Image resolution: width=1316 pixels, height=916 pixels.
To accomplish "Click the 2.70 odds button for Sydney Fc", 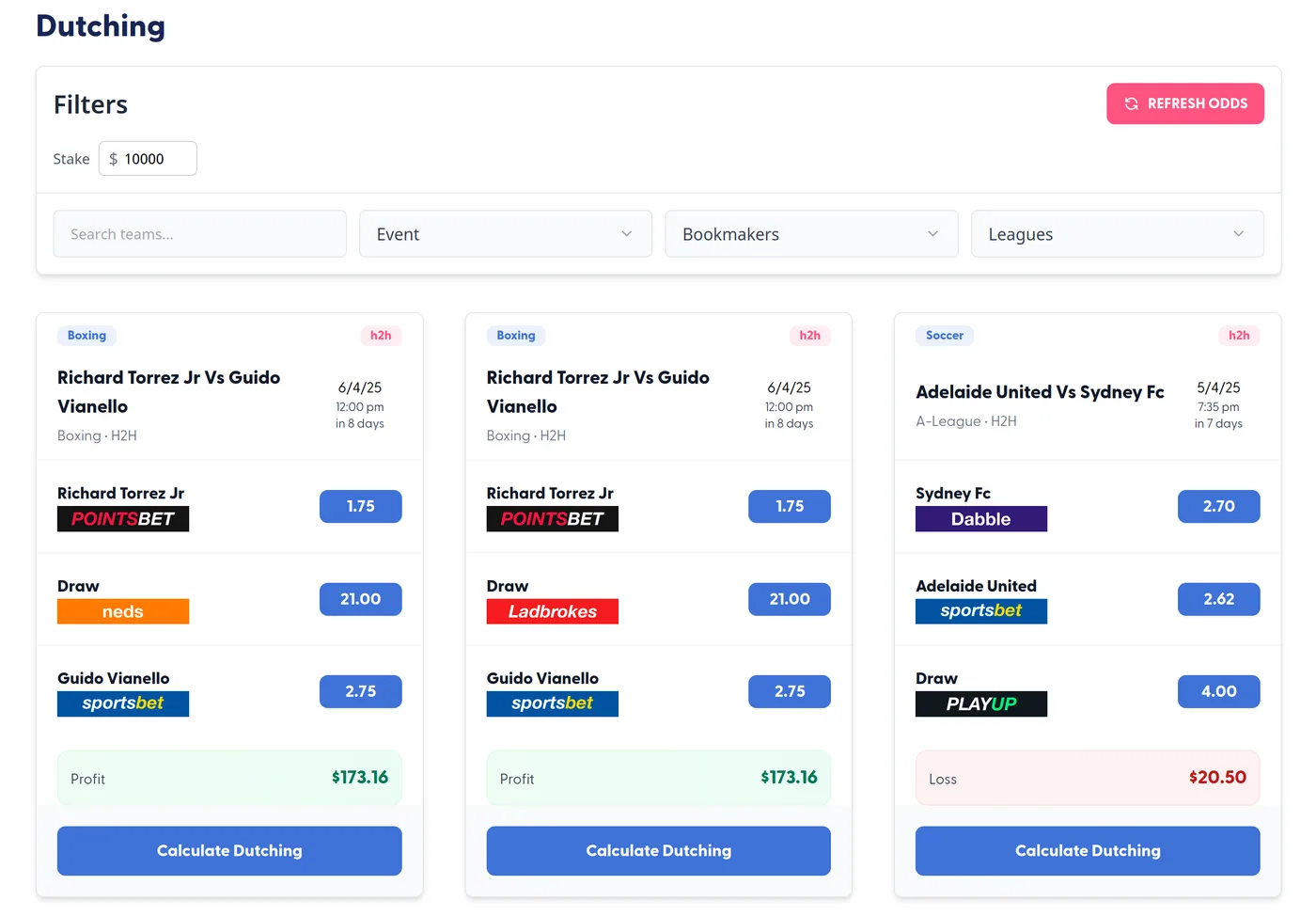I will point(1218,506).
